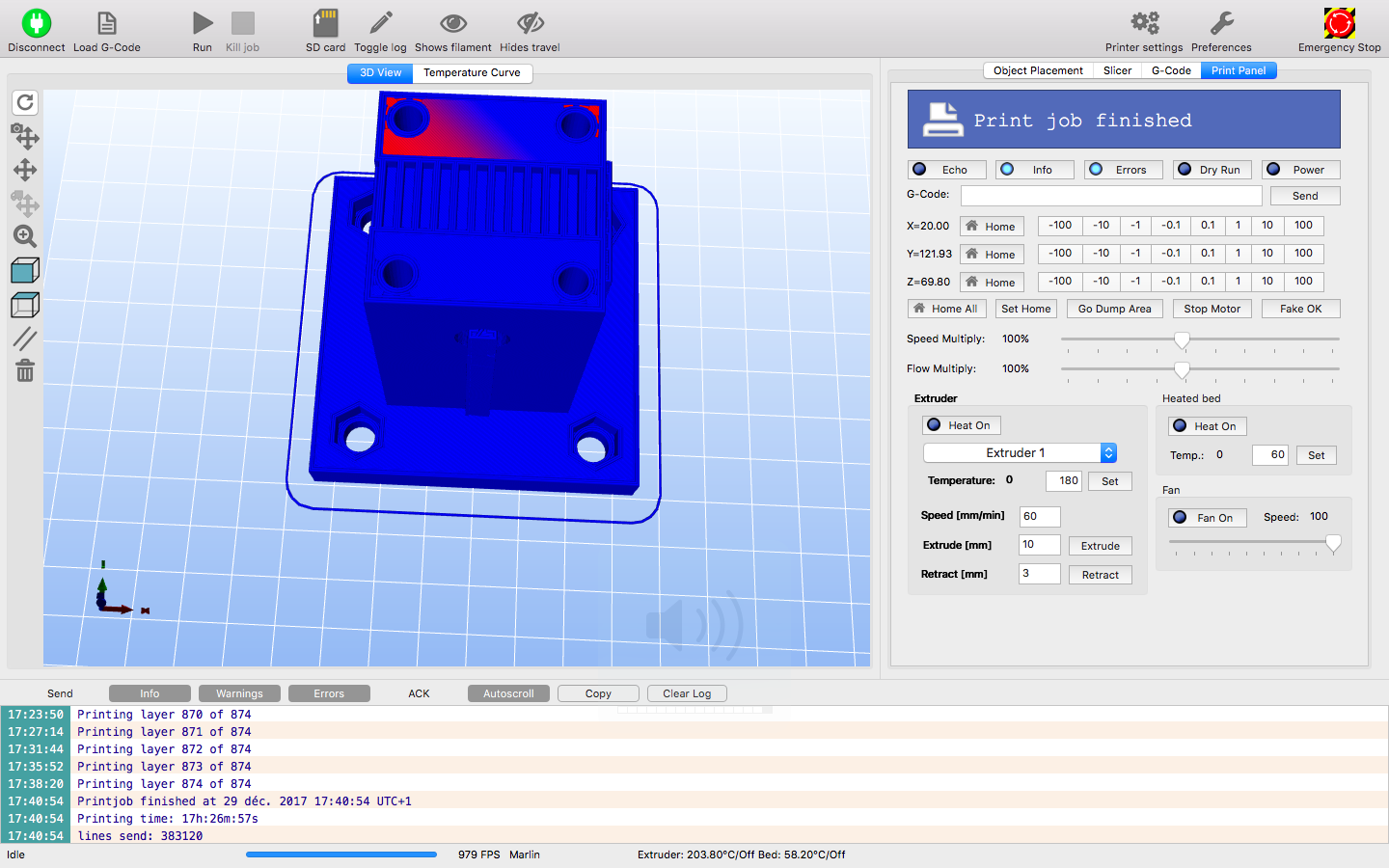
Task: Open Preferences wrench icon
Action: 1221,23
